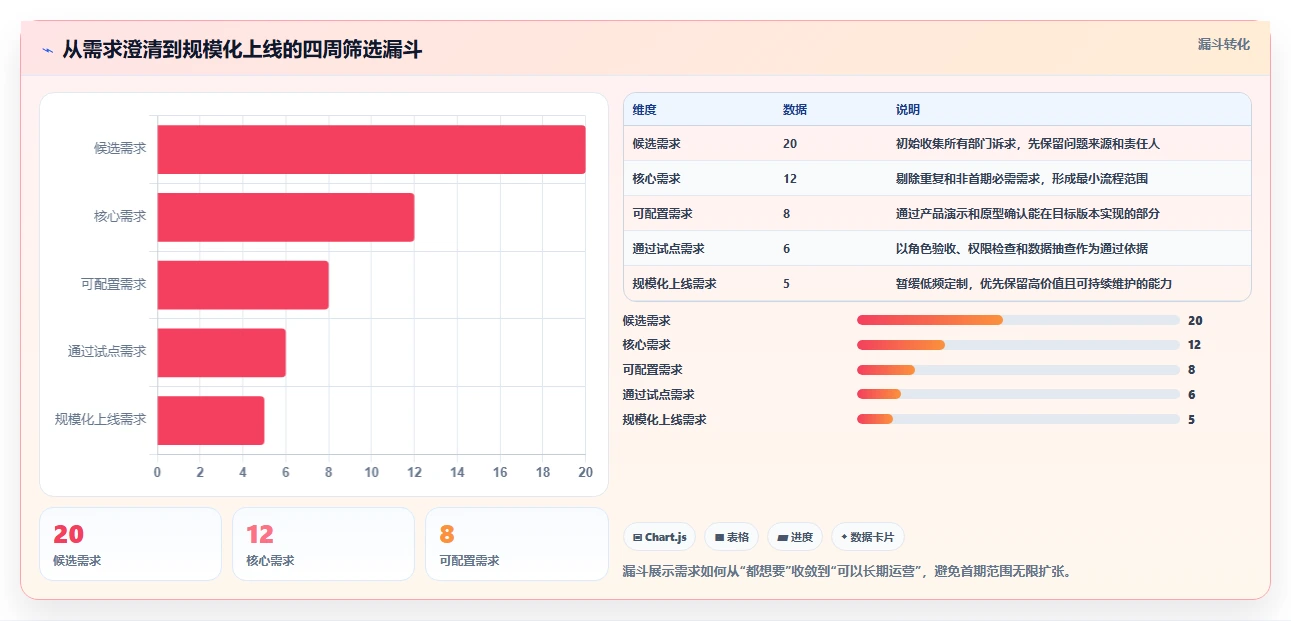Click description 通过产品演示和原型确认
The height and width of the screenshot is (621, 1291).
[x=1028, y=214]
